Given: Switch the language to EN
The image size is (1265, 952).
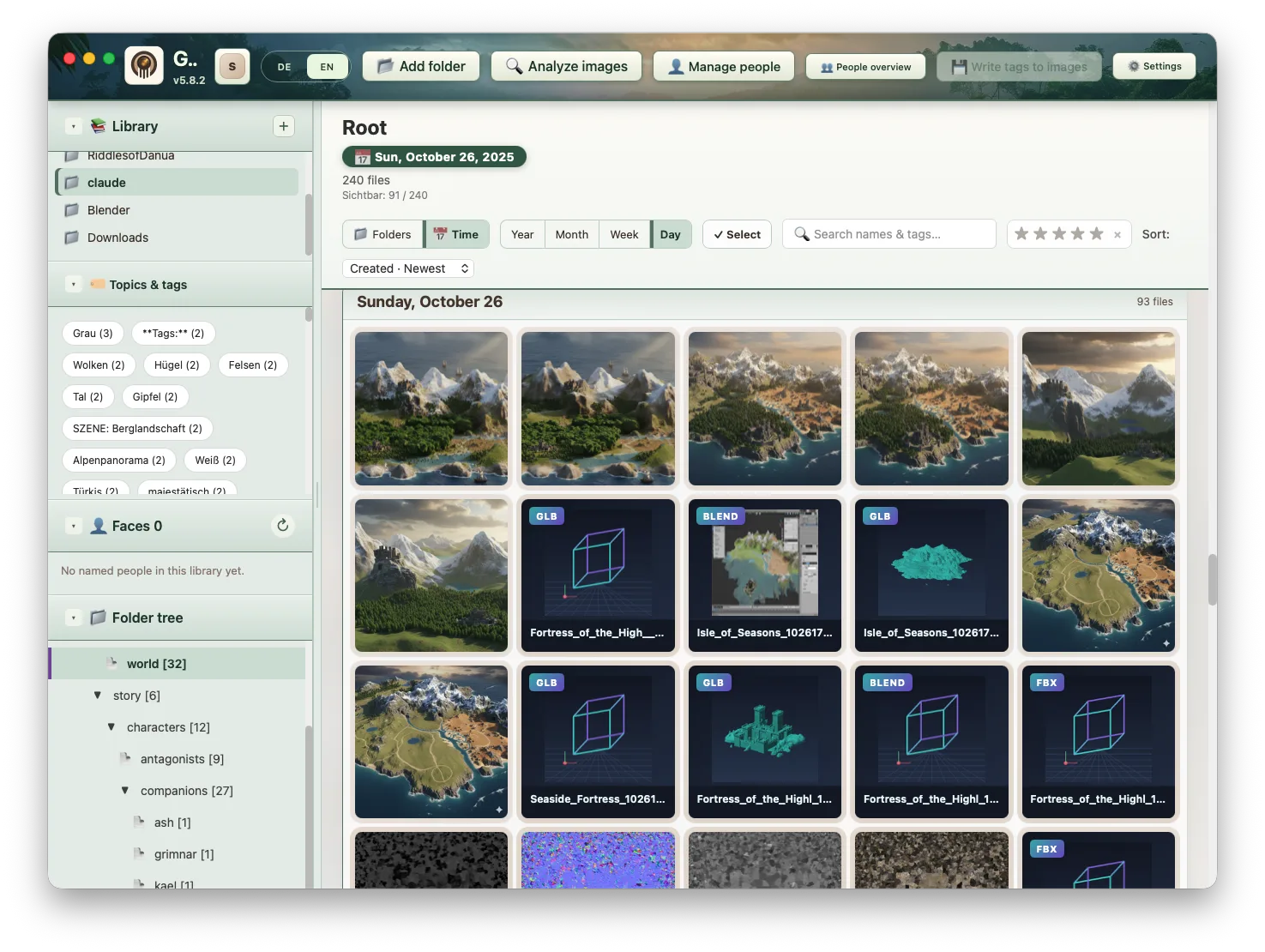Looking at the screenshot, I should pyautogui.click(x=327, y=67).
